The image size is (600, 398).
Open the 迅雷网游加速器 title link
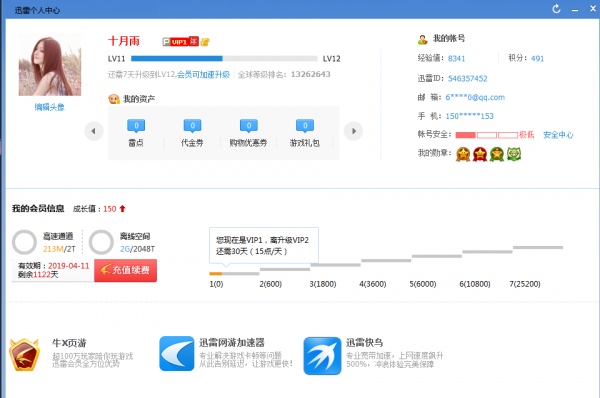[x=232, y=343]
